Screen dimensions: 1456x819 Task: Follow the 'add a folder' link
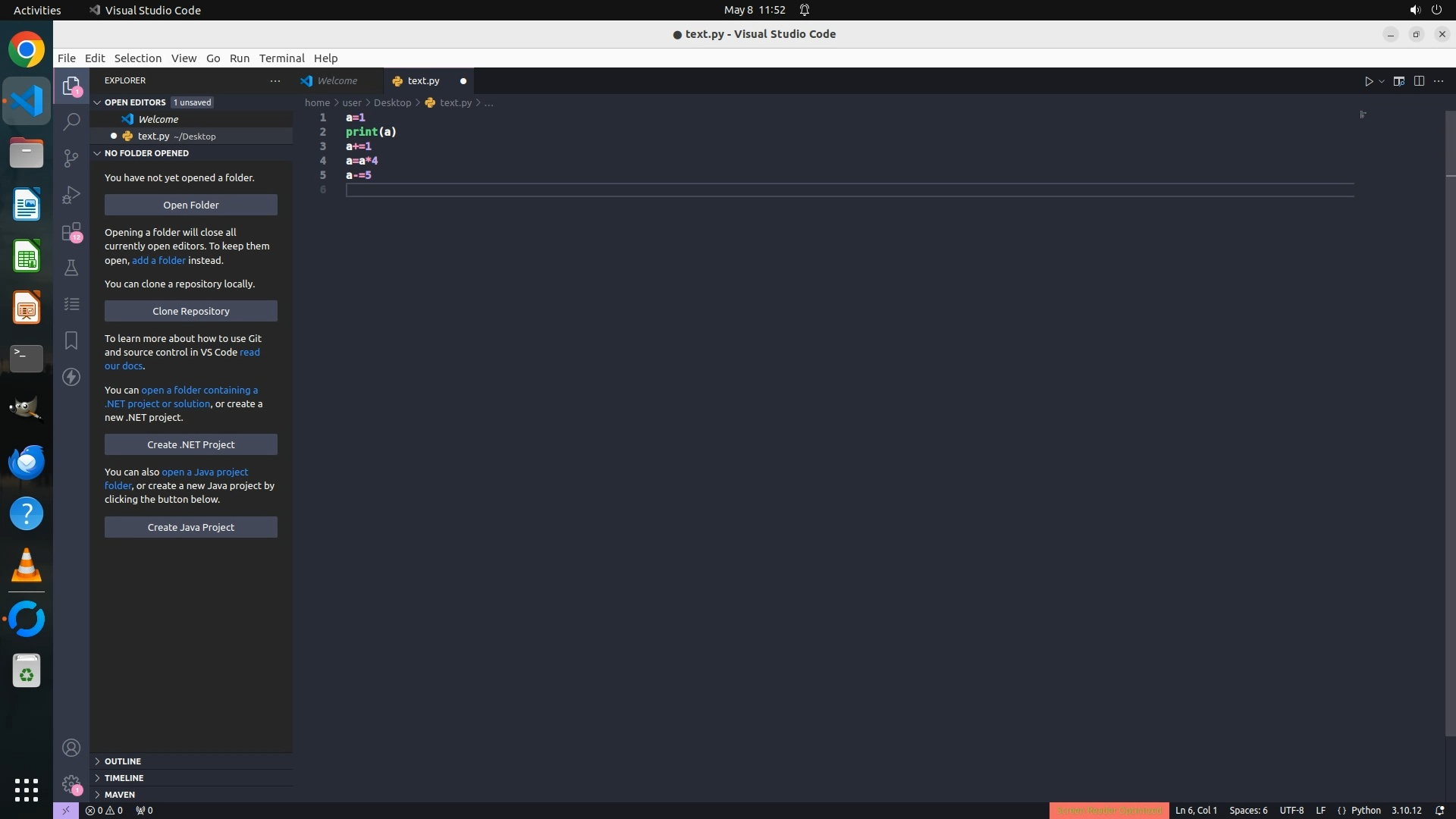158,260
